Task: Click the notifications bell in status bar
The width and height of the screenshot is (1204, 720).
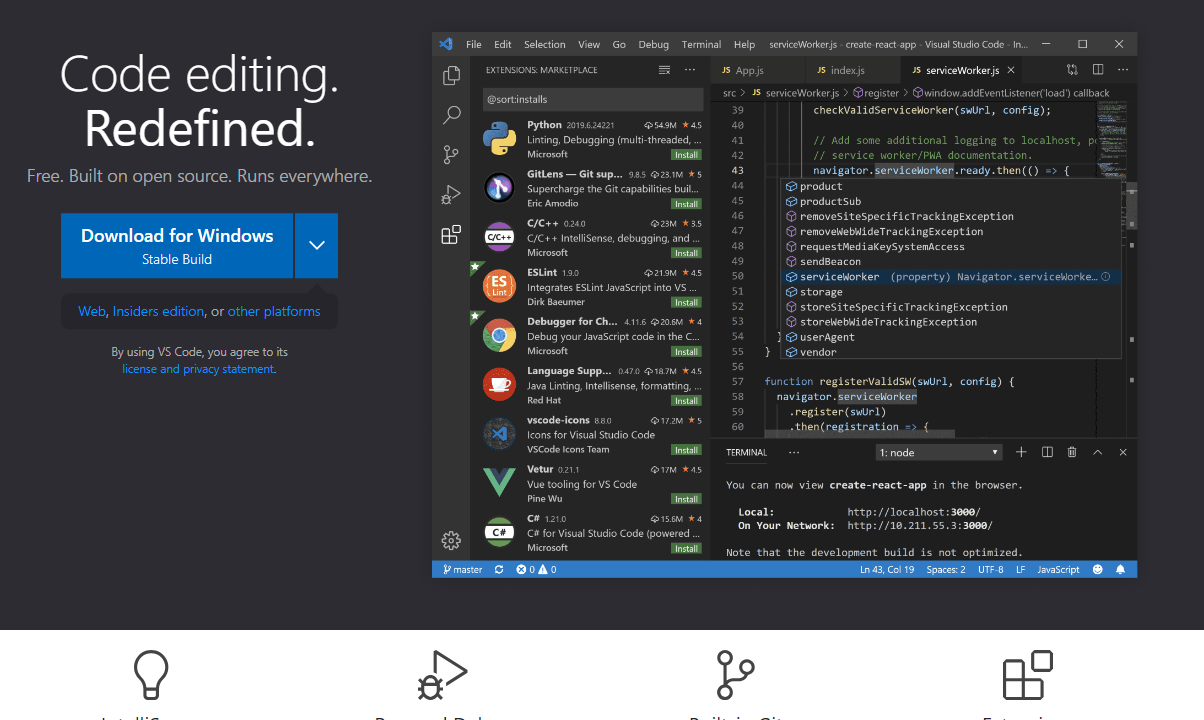Action: point(1121,569)
